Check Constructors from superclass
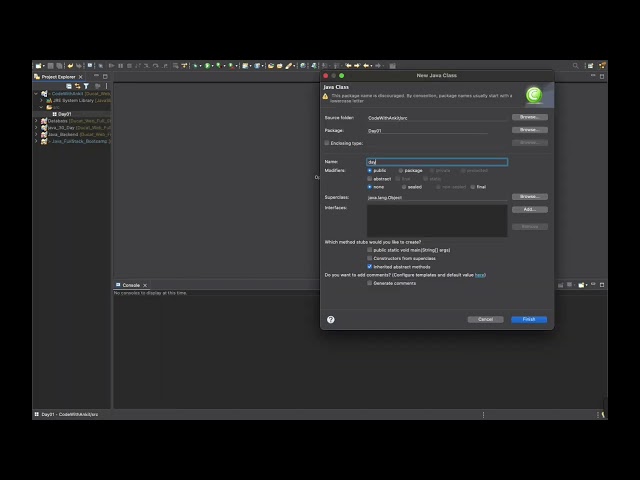 pos(370,258)
